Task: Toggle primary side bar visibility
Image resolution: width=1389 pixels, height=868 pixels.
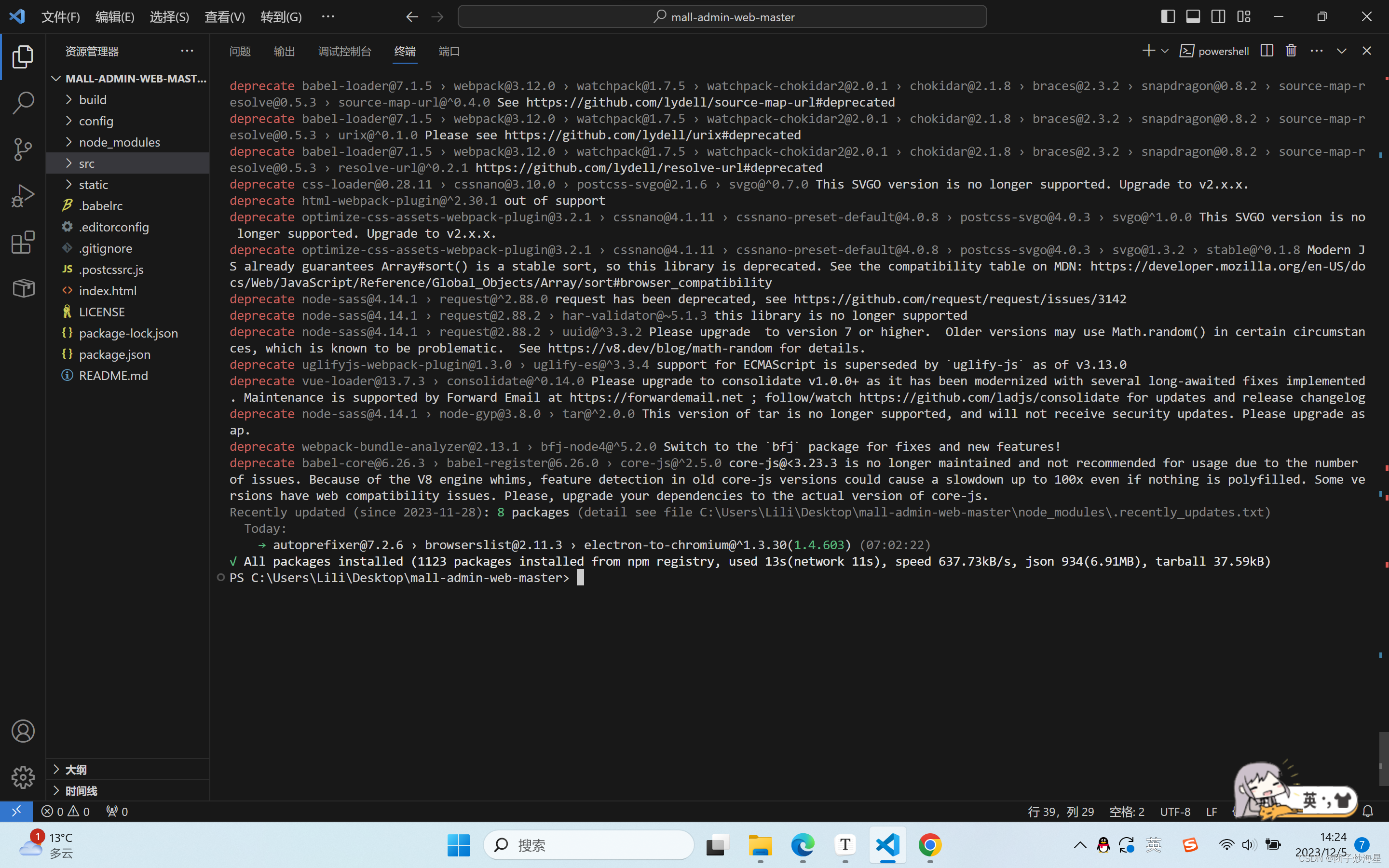Action: 1168,17
